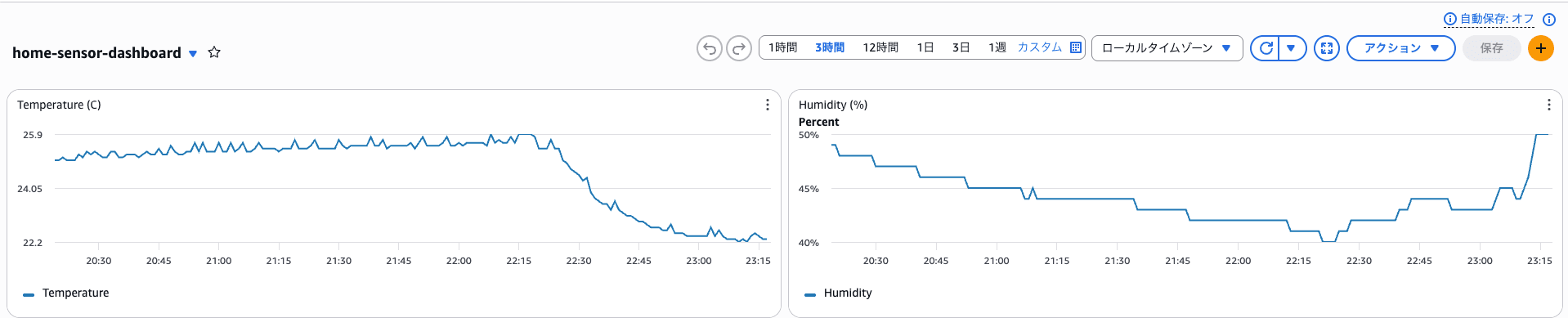The image size is (1568, 318).
Task: Click the 24.05 value on Temperature axis
Action: (x=30, y=189)
